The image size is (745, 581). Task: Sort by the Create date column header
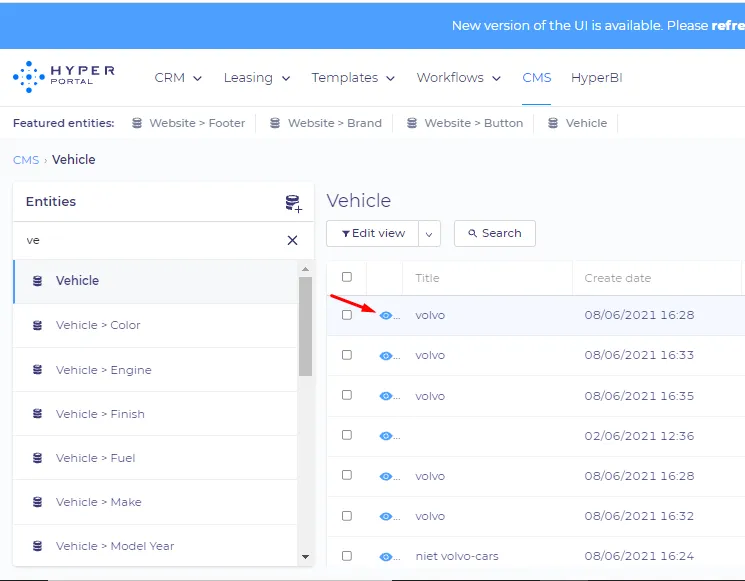pos(617,278)
